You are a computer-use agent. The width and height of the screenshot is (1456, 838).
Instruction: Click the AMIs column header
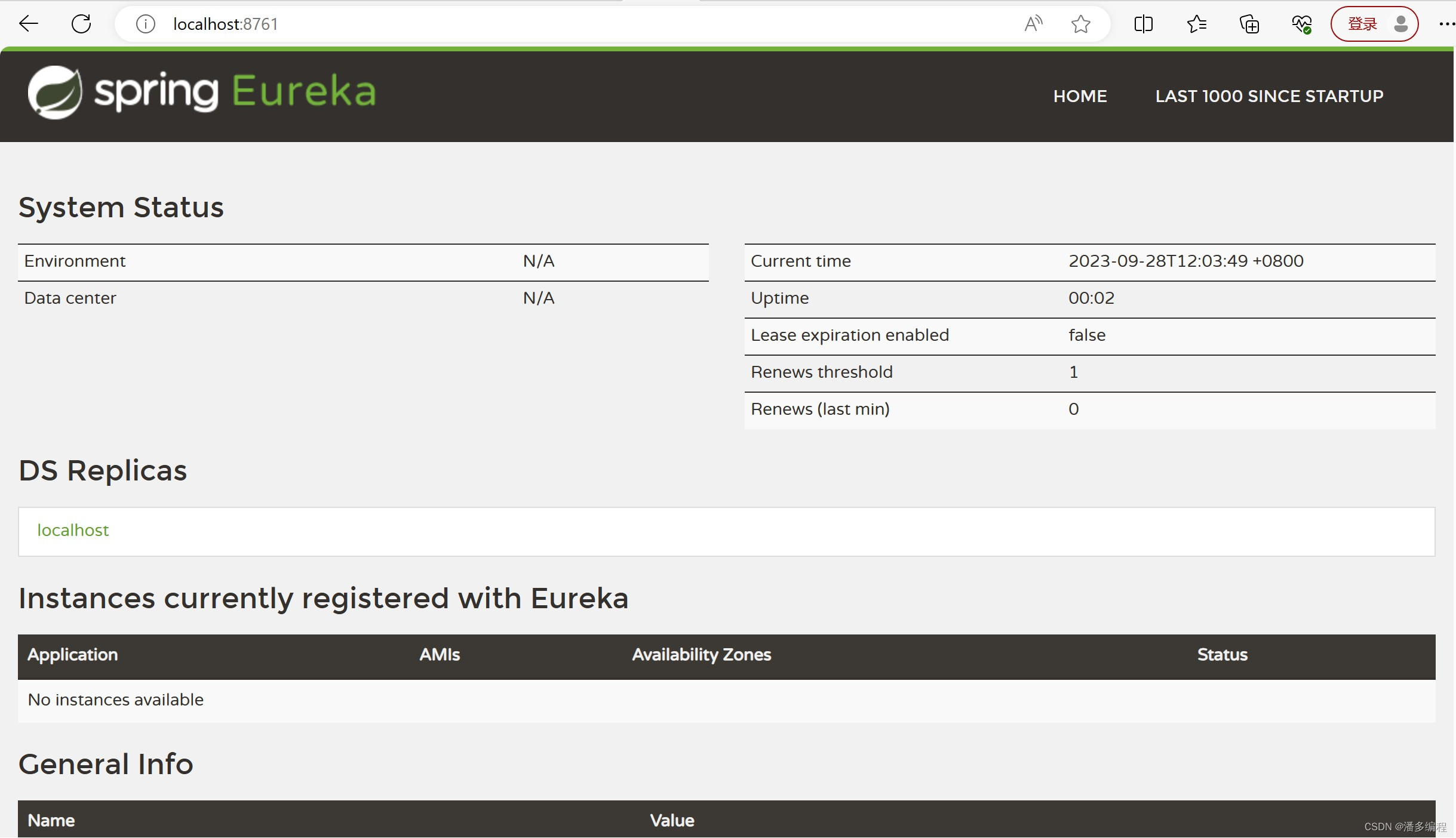click(x=440, y=655)
